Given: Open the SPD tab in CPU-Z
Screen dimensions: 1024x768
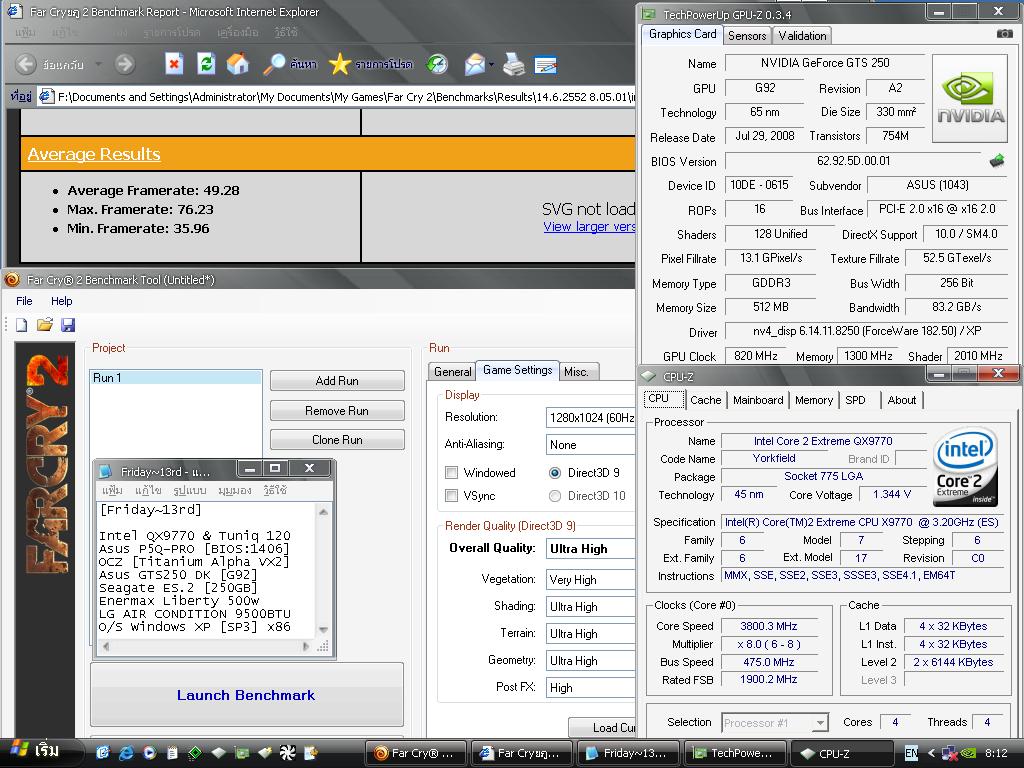Looking at the screenshot, I should pos(855,400).
